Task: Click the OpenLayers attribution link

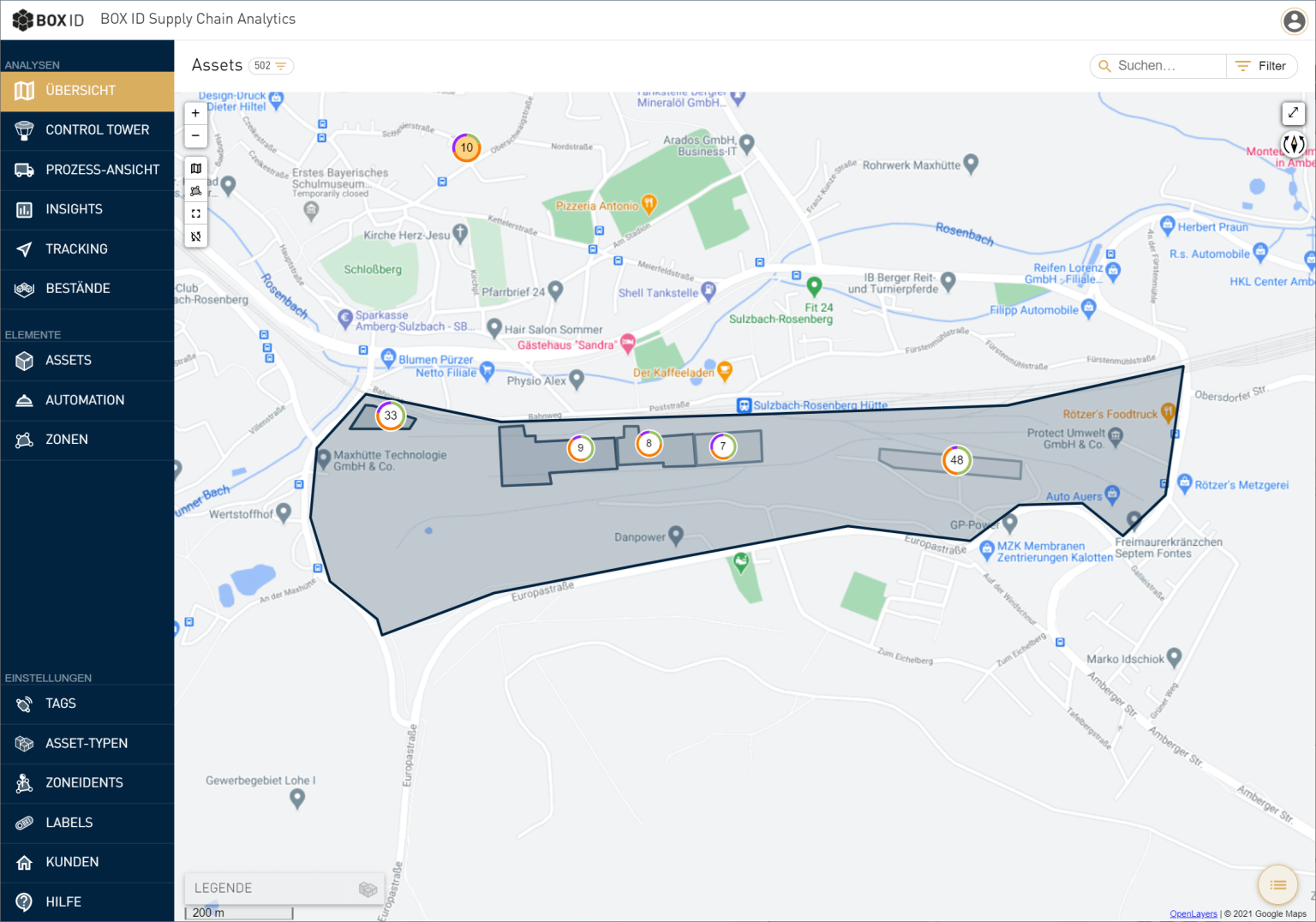Action: tap(1193, 914)
